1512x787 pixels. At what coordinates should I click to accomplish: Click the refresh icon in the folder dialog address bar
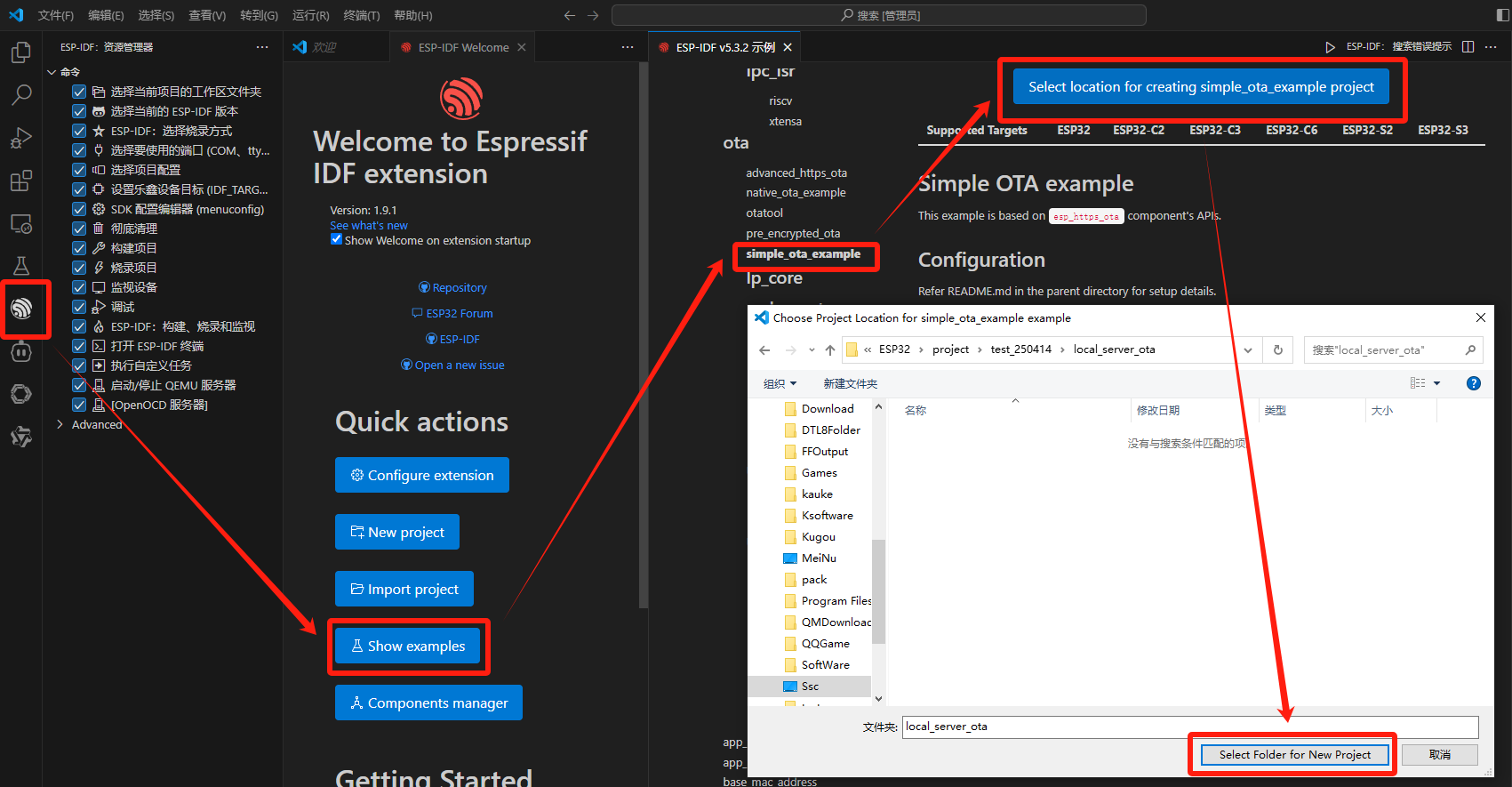pos(1277,349)
